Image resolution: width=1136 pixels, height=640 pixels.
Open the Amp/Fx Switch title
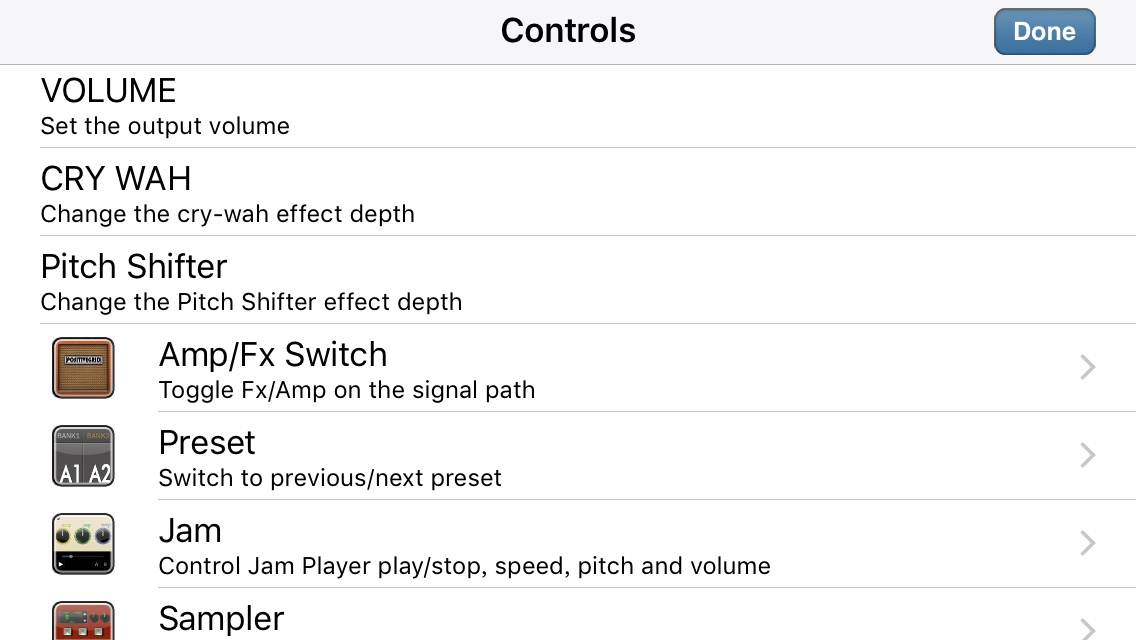click(273, 354)
